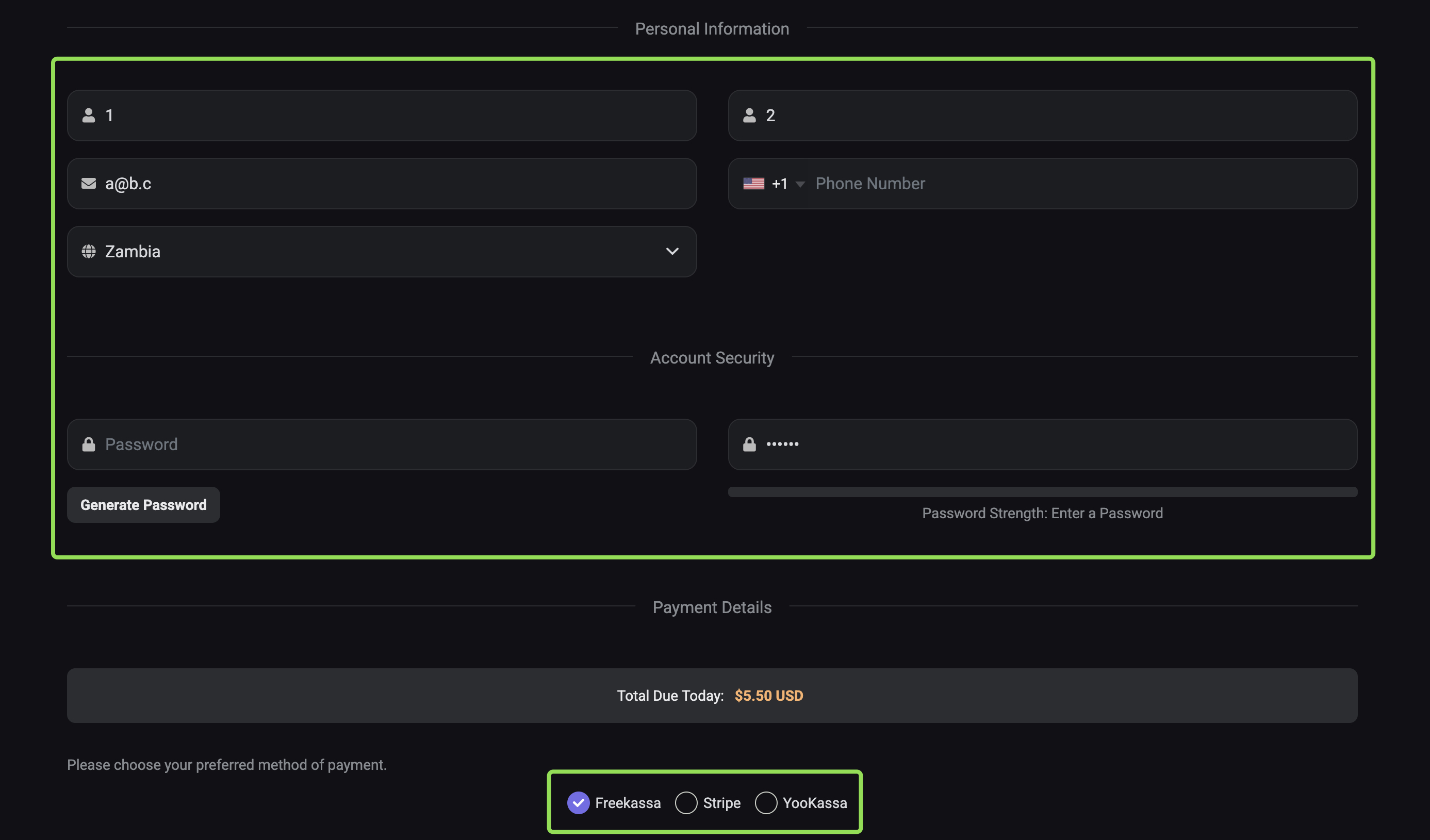Screen dimensions: 1430x840
Task: Expand the +1 country code dropdown arrow
Action: click(800, 184)
